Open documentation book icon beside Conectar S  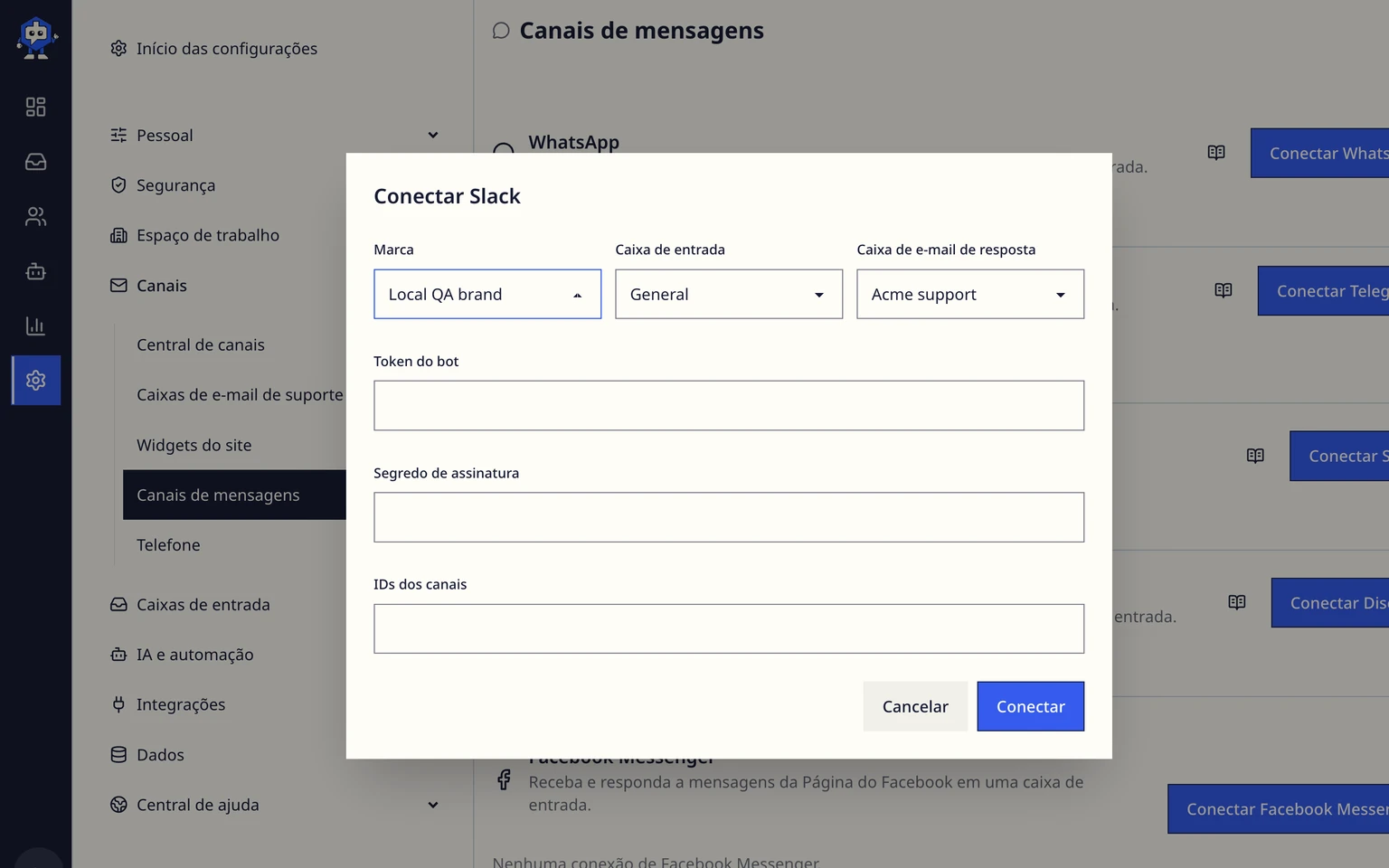[1255, 456]
